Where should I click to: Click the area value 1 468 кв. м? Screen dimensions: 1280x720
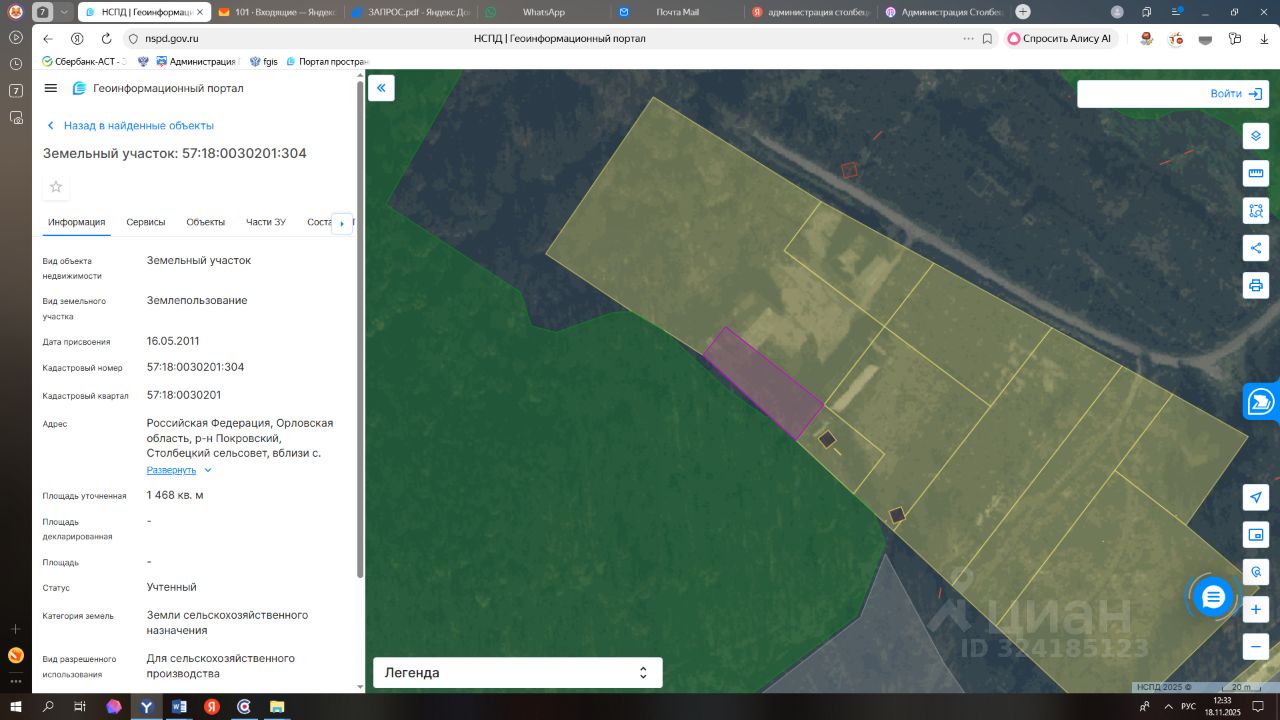(175, 495)
